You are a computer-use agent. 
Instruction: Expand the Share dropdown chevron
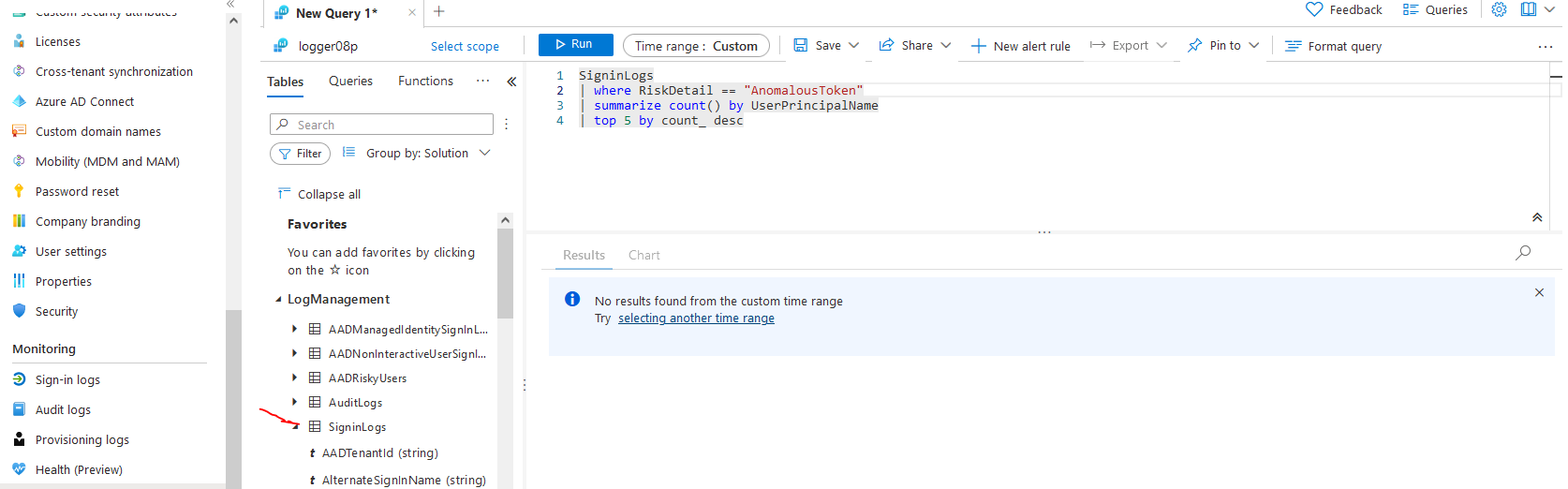(x=945, y=45)
